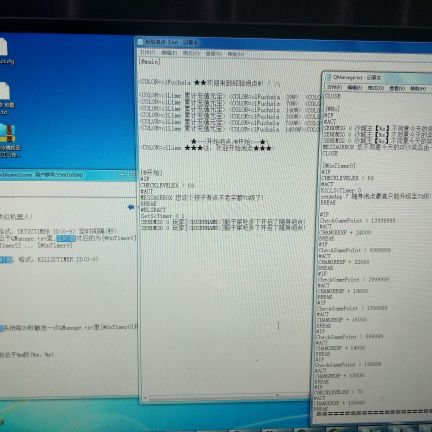This screenshot has width=432, height=432.
Task: Click the [@OnTimer0] line in QManage.txt
Action: (x=339, y=165)
